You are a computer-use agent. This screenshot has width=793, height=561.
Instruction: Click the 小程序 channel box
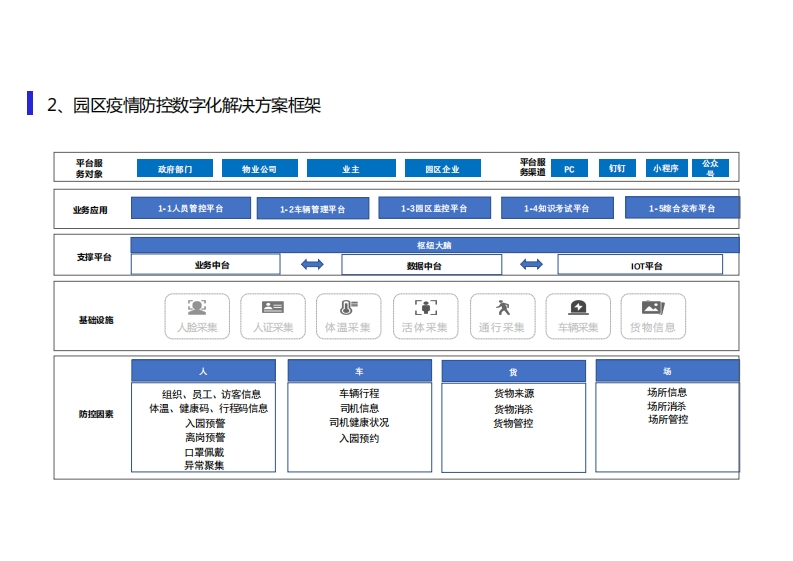pyautogui.click(x=667, y=168)
